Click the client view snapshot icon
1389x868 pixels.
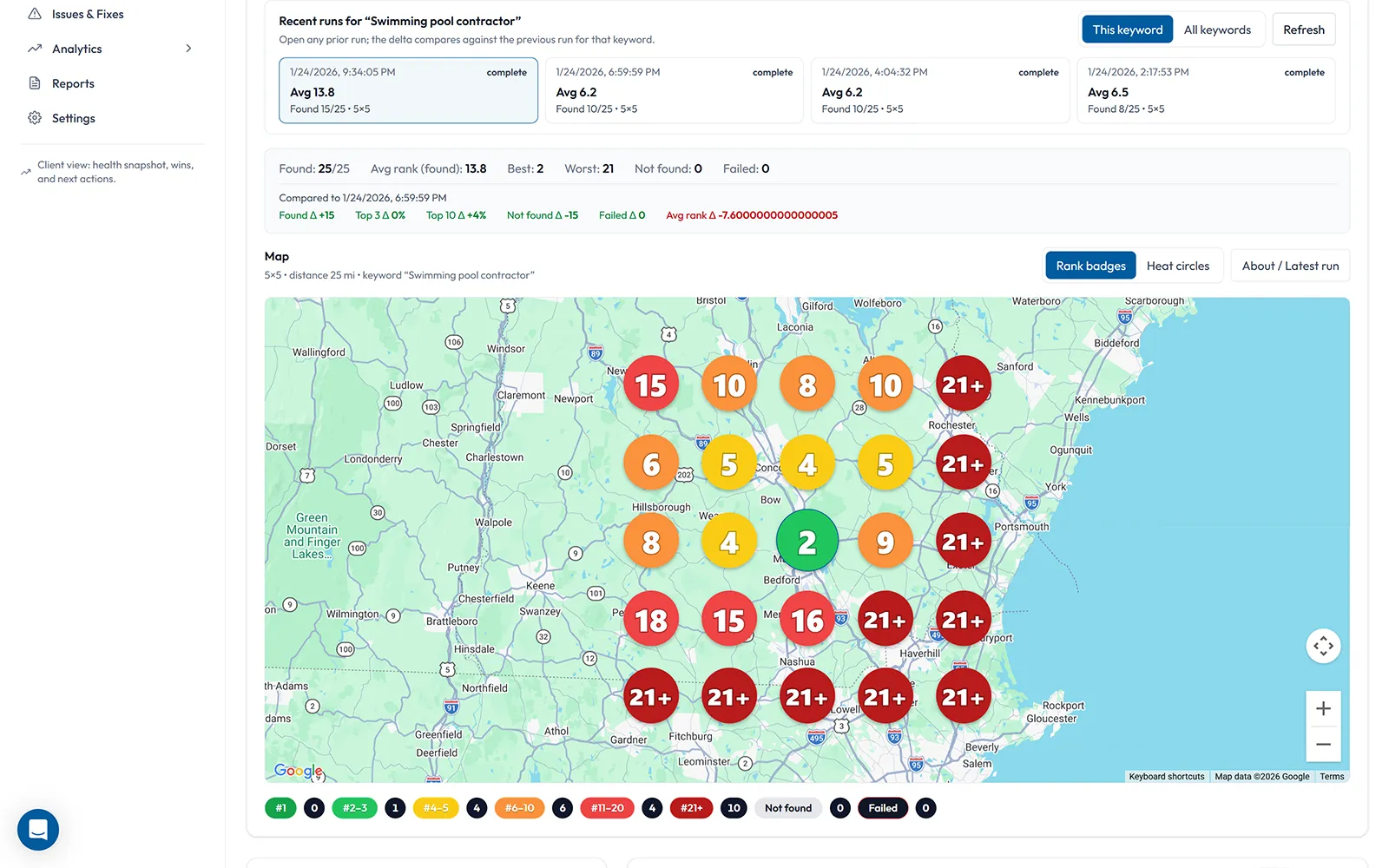tap(26, 171)
